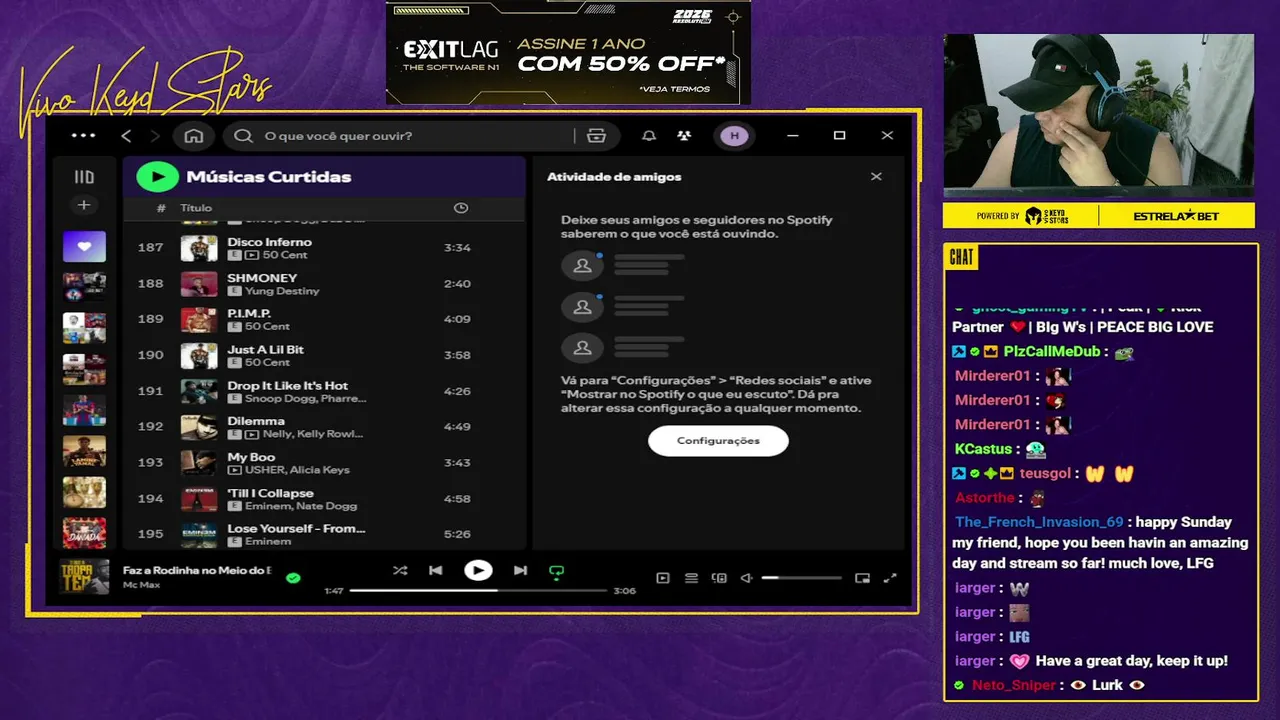
Task: Click the album cover of 'Dilemma'
Action: tap(199, 427)
